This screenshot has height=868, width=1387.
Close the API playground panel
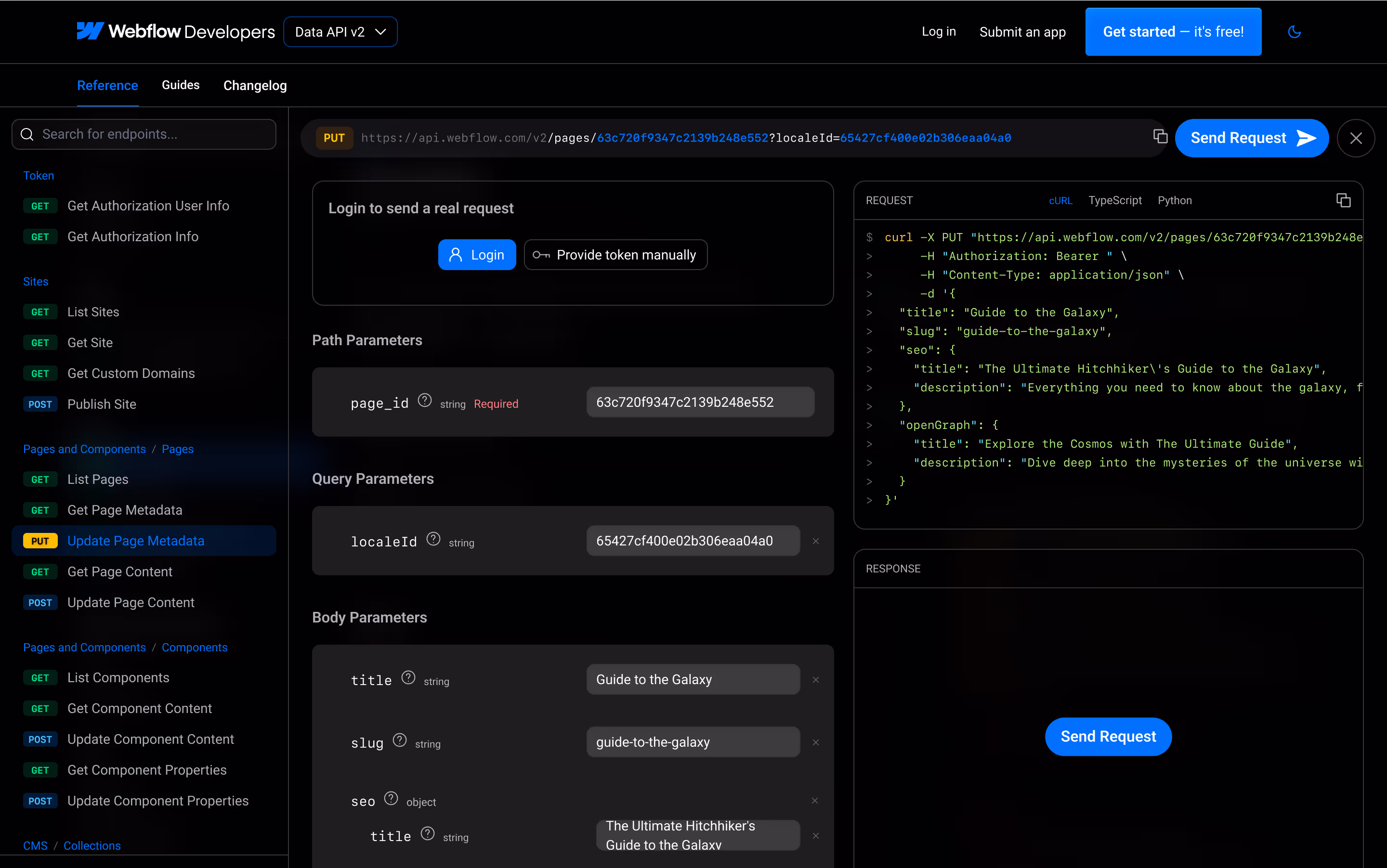1355,138
